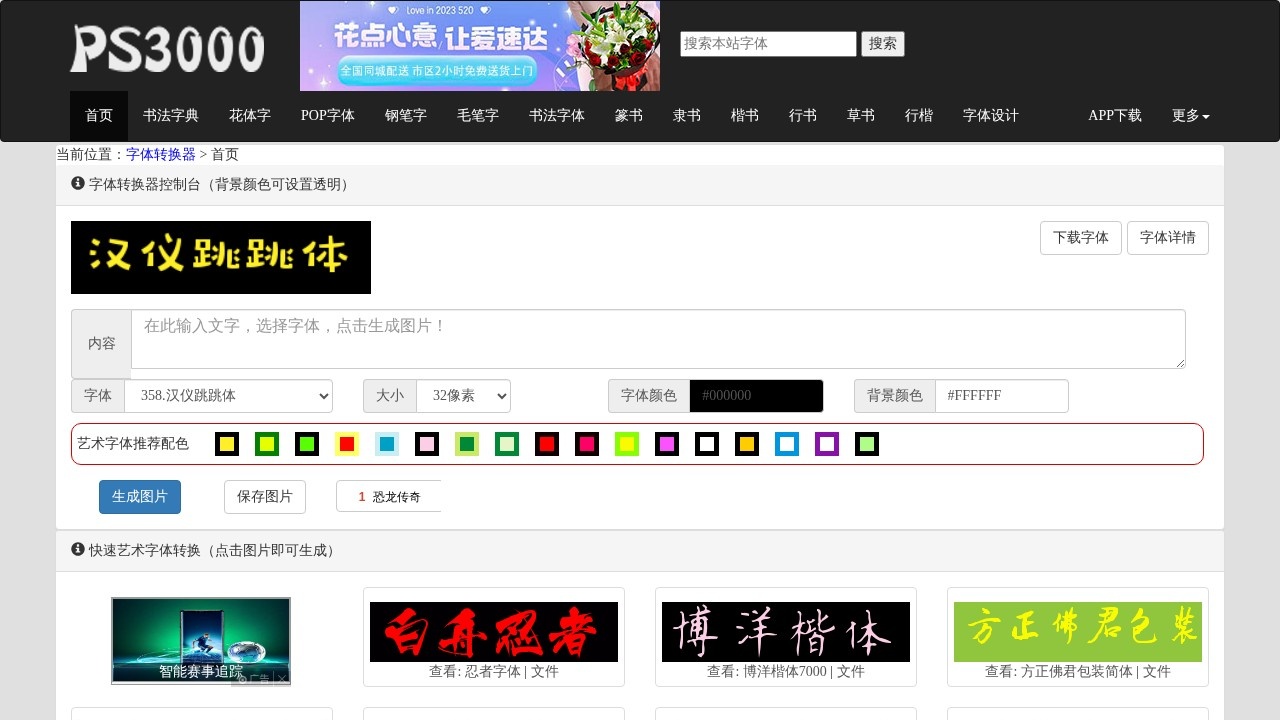Pick the white-on-blue swatch
This screenshot has height=720, width=1280.
pos(787,444)
